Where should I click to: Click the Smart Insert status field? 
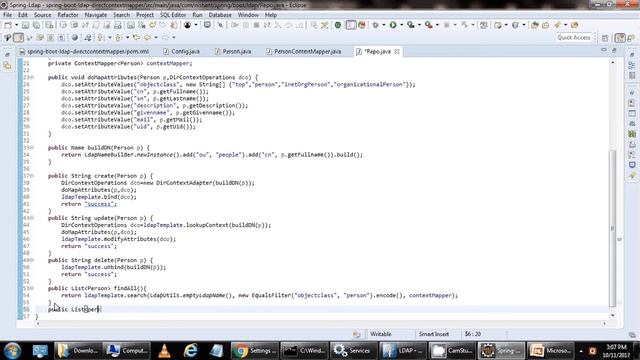tap(433, 334)
